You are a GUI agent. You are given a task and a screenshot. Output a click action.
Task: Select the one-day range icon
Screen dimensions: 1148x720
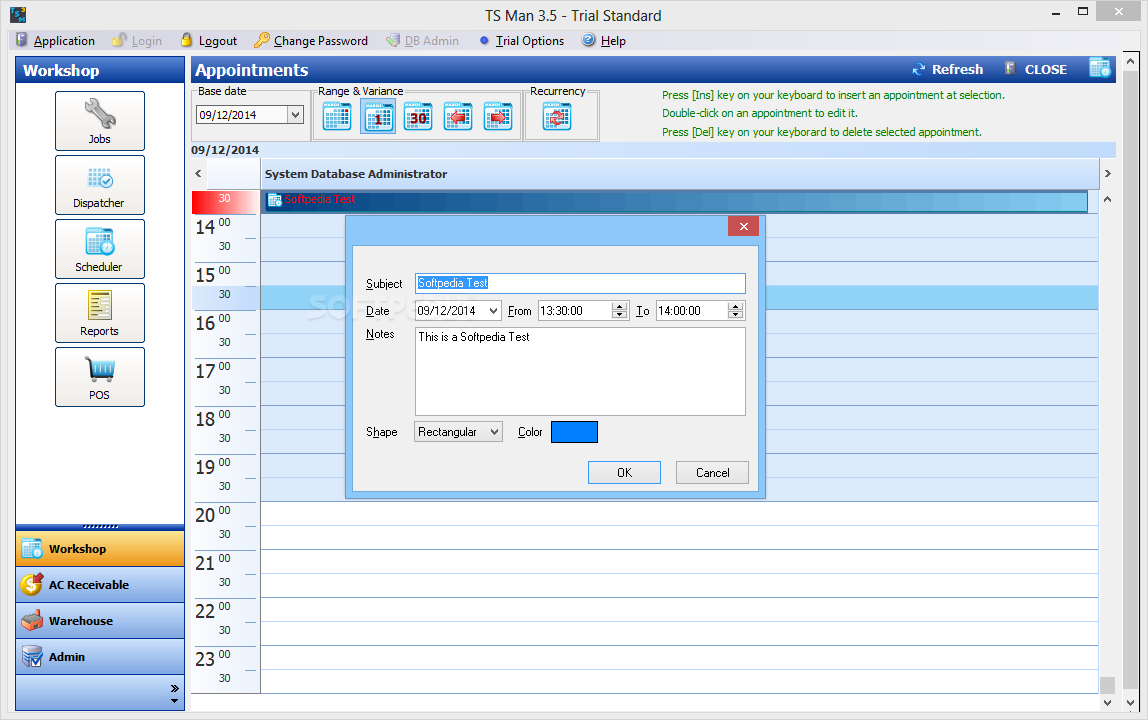[378, 116]
